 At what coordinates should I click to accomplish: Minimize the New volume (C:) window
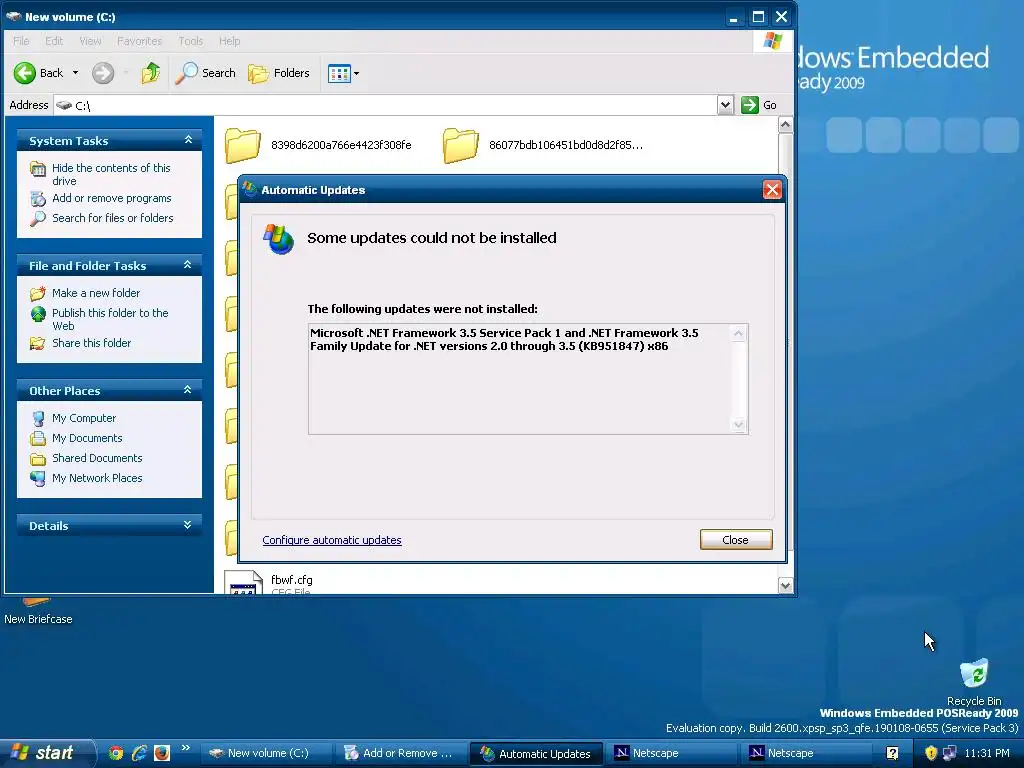point(733,18)
